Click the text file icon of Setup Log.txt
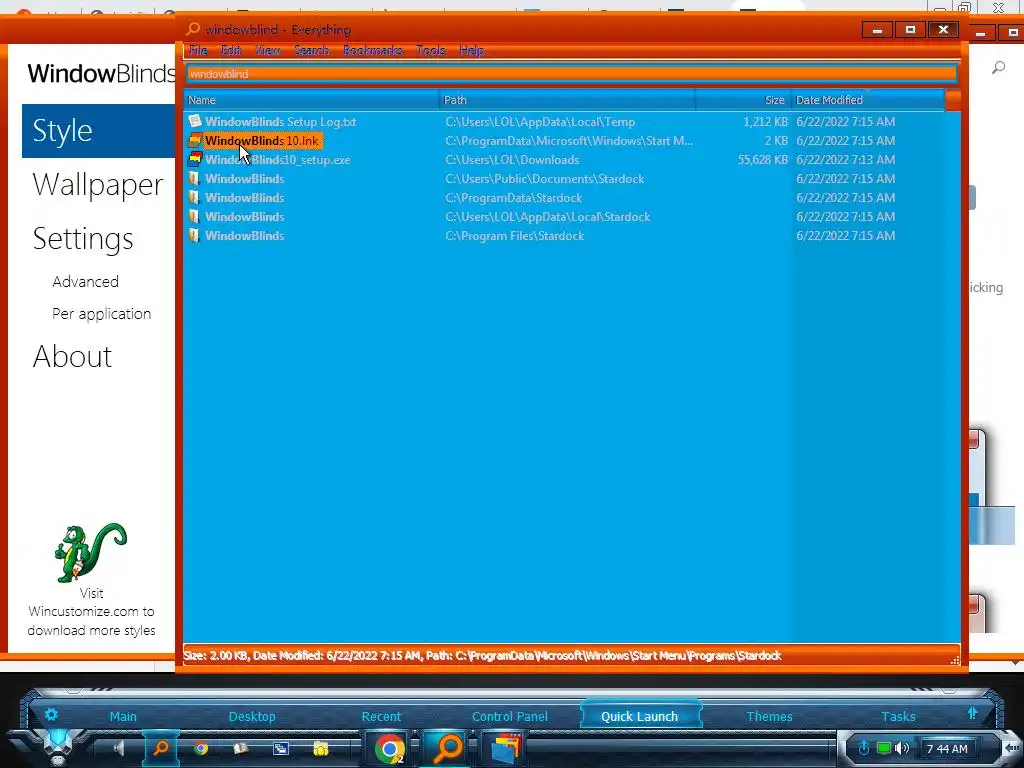Screen dimensions: 1024x768 pos(195,121)
